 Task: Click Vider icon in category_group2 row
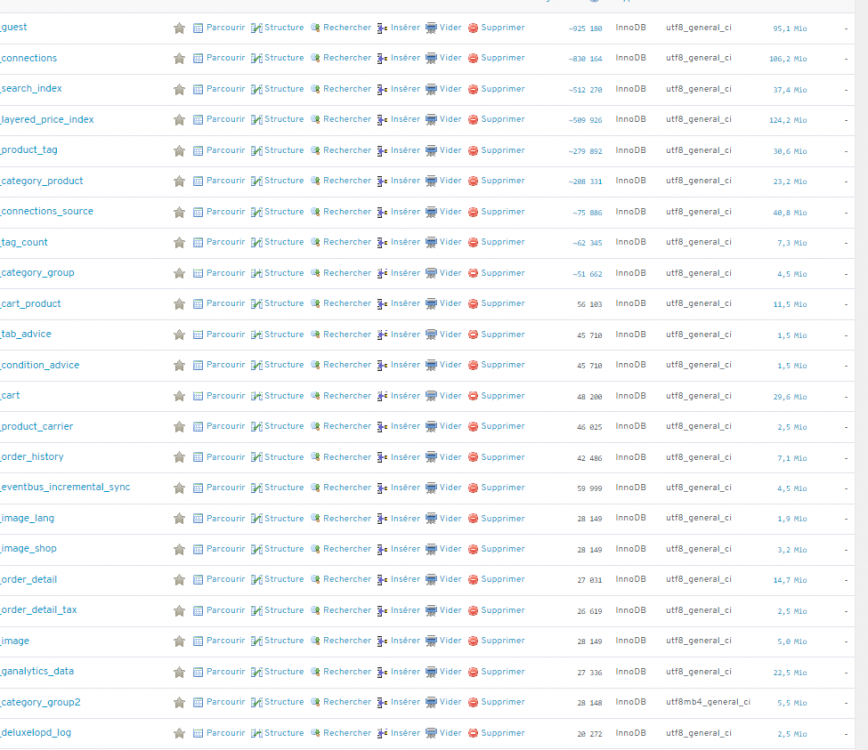tap(431, 703)
